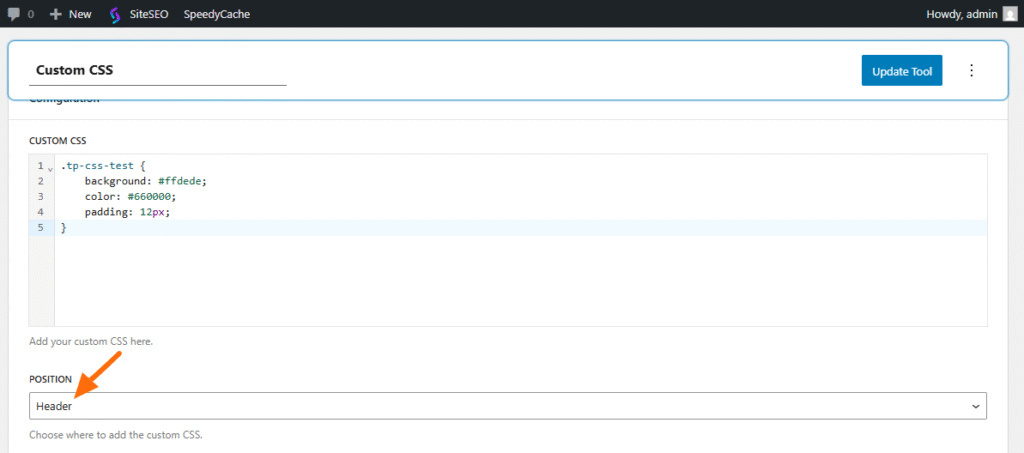This screenshot has width=1024, height=453.
Task: Focus the Custom CSS title field
Action: [160, 71]
